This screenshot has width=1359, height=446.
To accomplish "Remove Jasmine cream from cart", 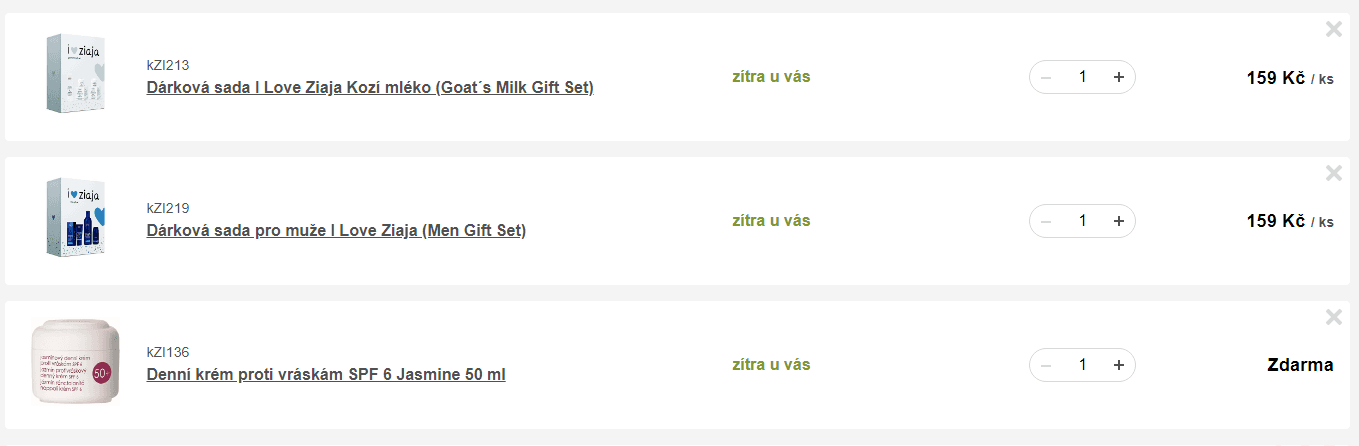I will (x=1333, y=317).
